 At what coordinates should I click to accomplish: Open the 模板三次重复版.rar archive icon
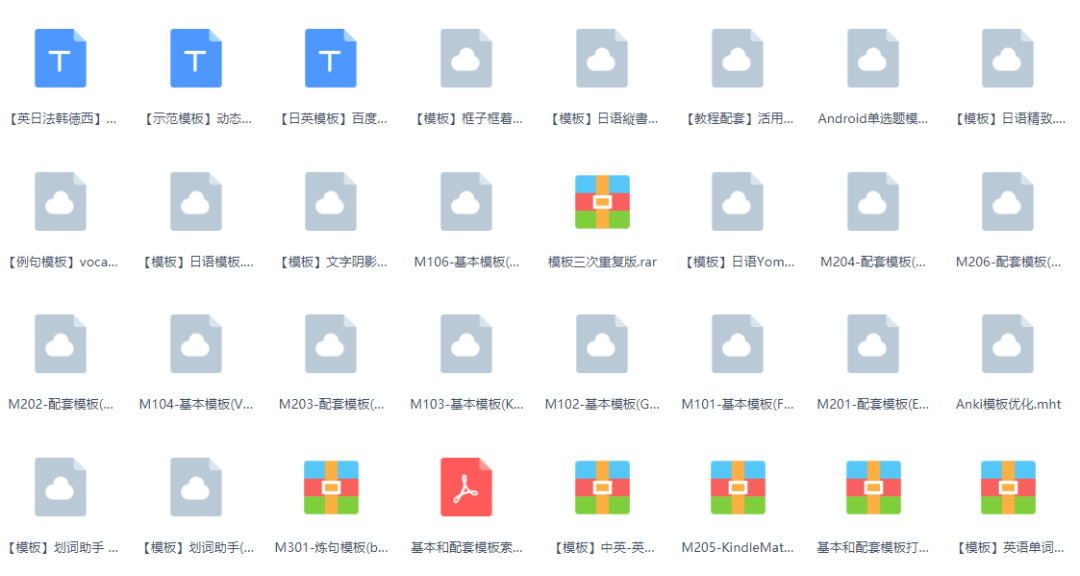603,202
